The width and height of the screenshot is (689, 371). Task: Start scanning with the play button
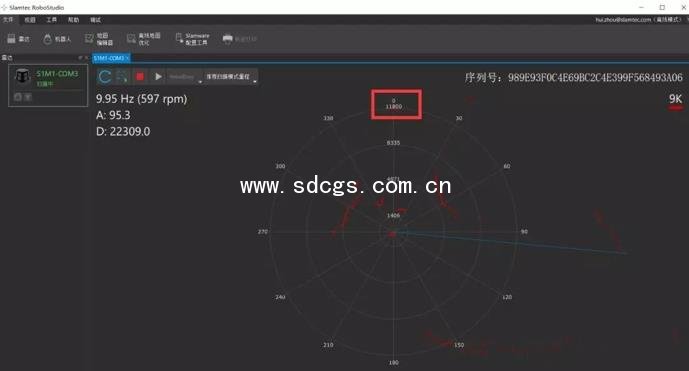pyautogui.click(x=158, y=76)
